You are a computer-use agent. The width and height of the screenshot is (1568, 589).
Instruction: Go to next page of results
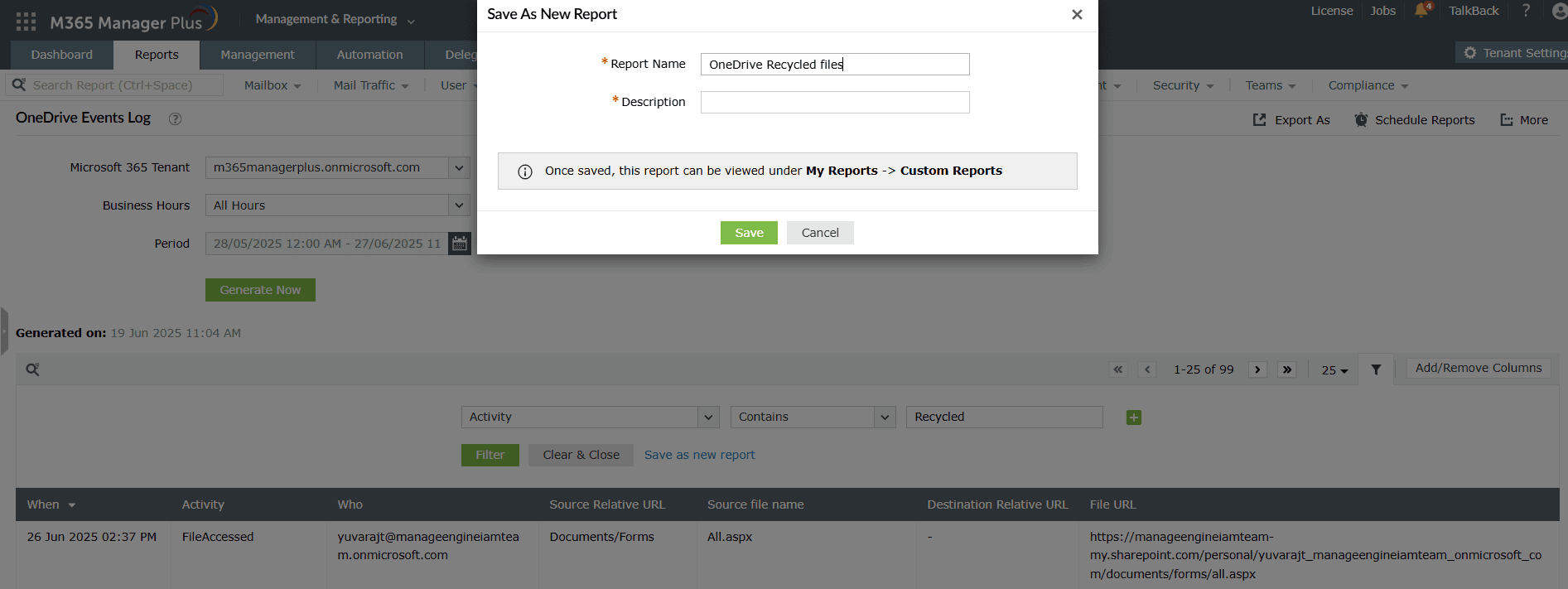click(x=1257, y=369)
